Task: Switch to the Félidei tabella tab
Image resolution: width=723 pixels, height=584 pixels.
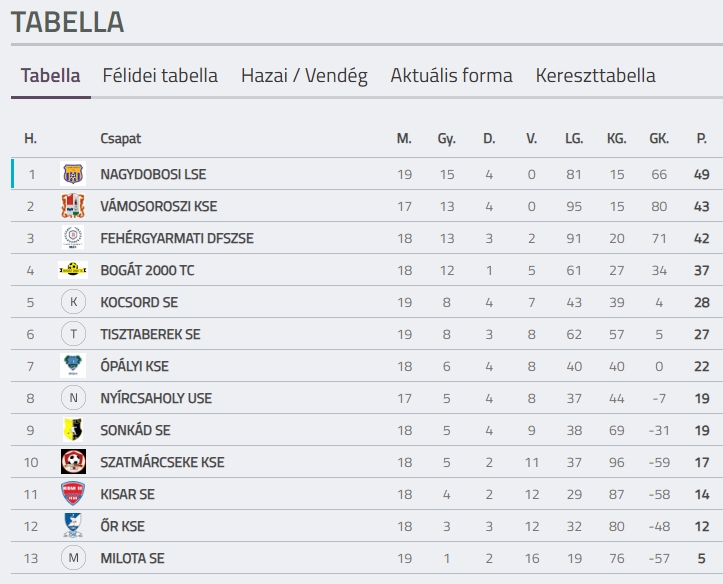Action: tap(160, 76)
